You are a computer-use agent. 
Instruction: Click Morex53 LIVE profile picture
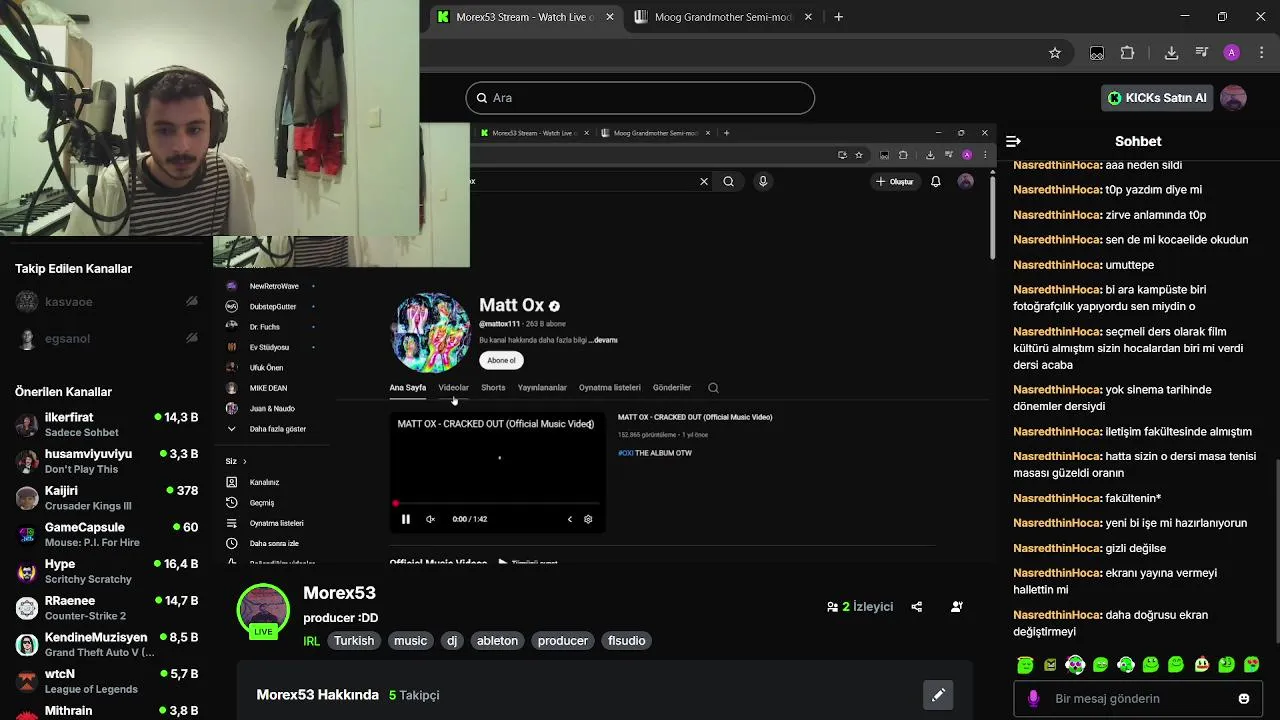click(x=263, y=610)
